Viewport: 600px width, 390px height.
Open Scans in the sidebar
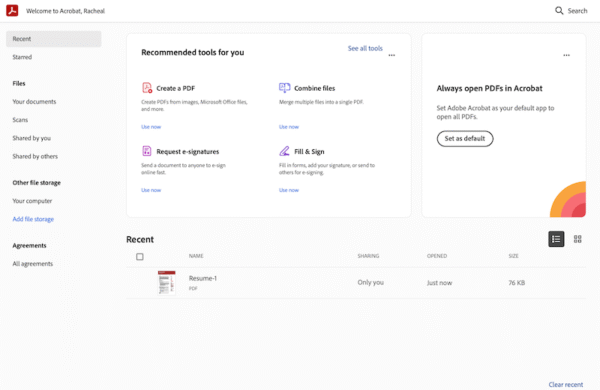click(20, 120)
